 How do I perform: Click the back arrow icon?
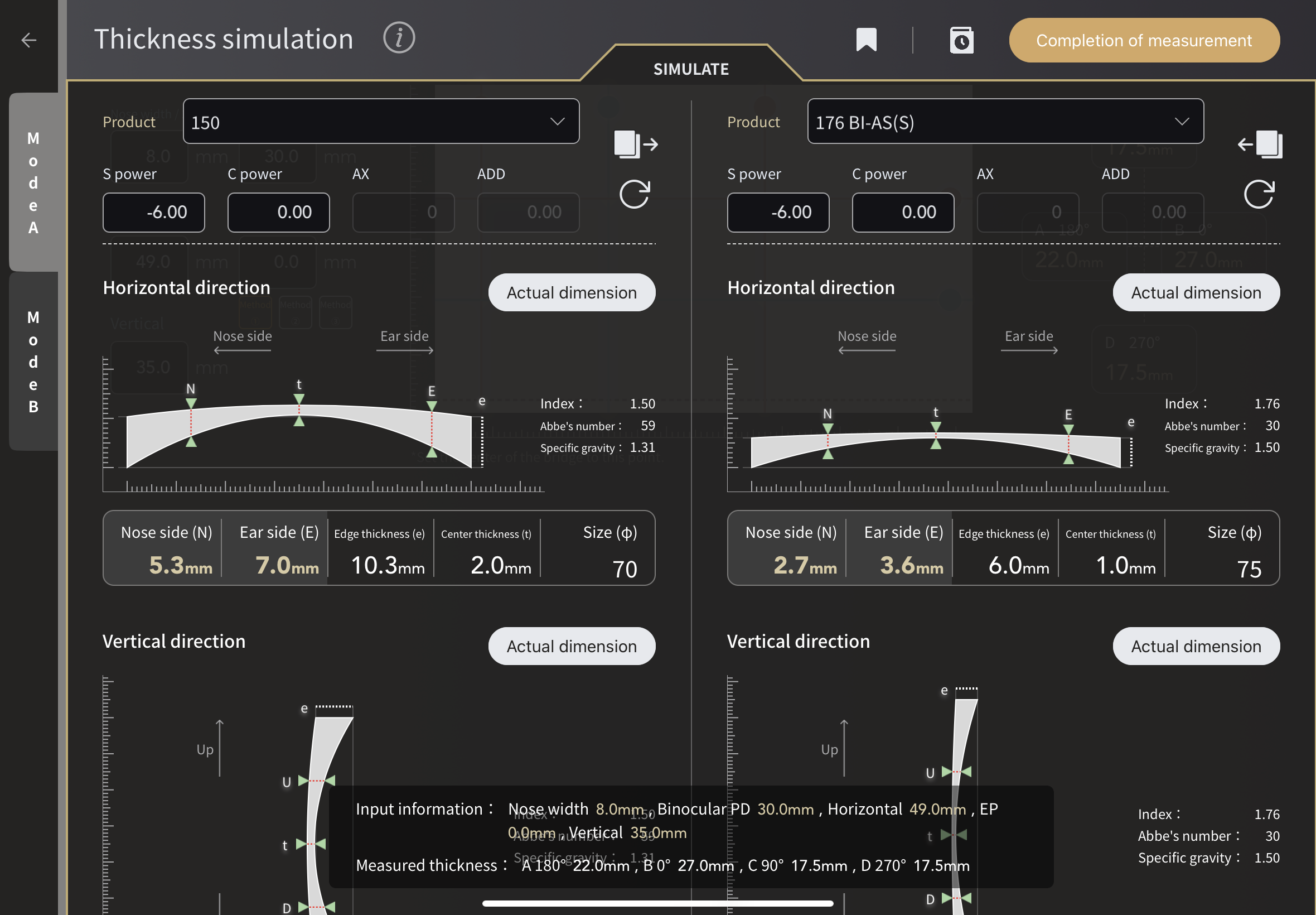click(28, 40)
